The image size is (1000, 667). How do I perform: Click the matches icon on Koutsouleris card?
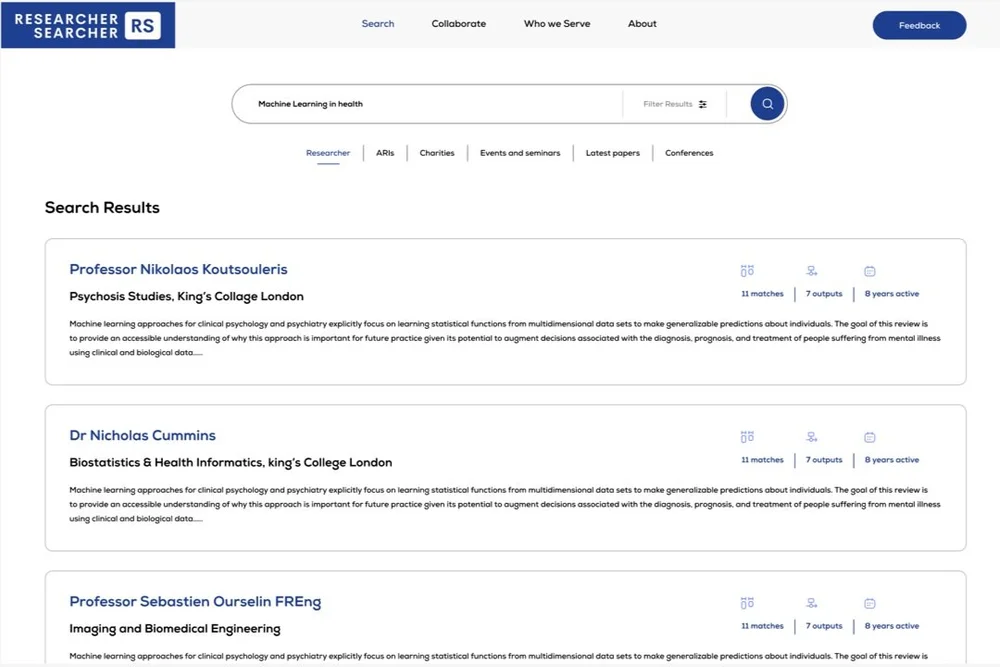[747, 269]
